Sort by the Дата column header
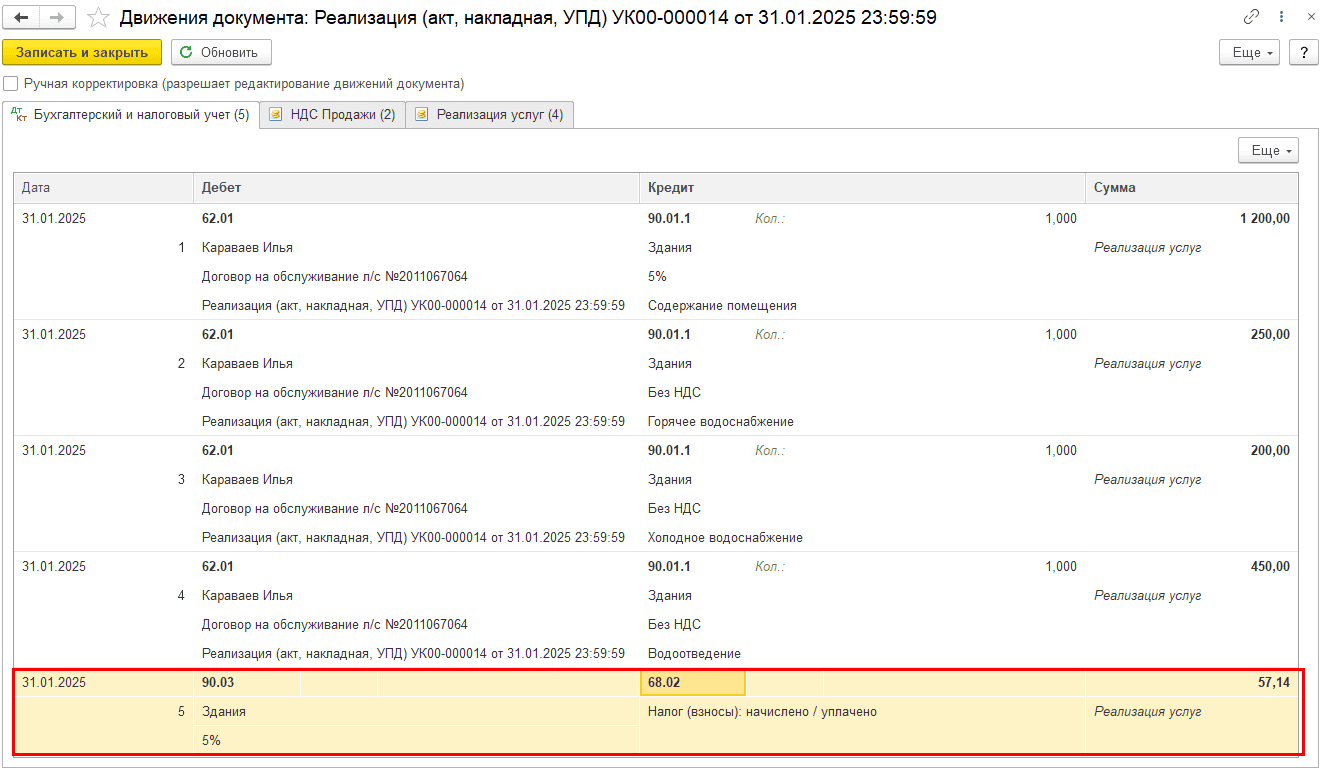The width and height of the screenshot is (1330, 774). [102, 188]
